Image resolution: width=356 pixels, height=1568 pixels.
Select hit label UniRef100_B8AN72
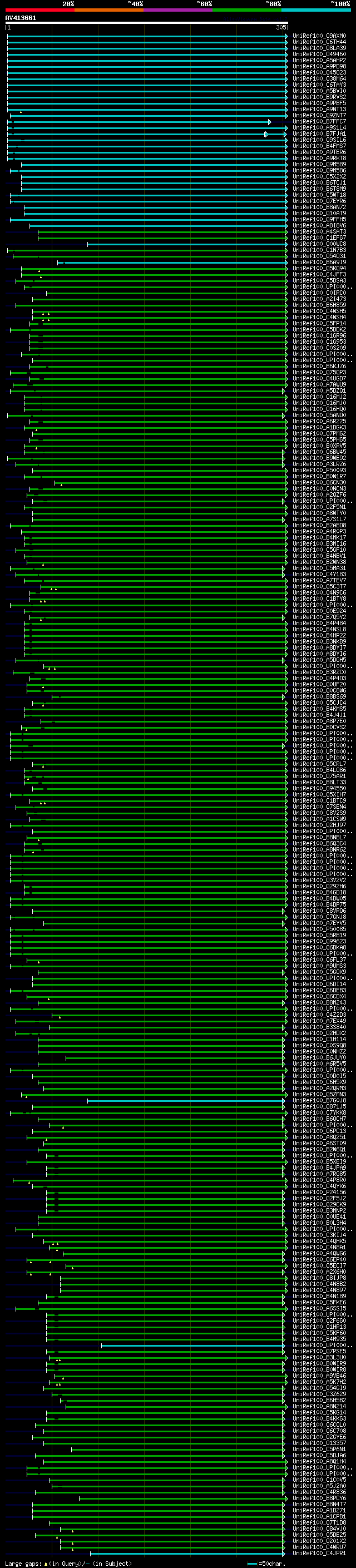coord(319,207)
